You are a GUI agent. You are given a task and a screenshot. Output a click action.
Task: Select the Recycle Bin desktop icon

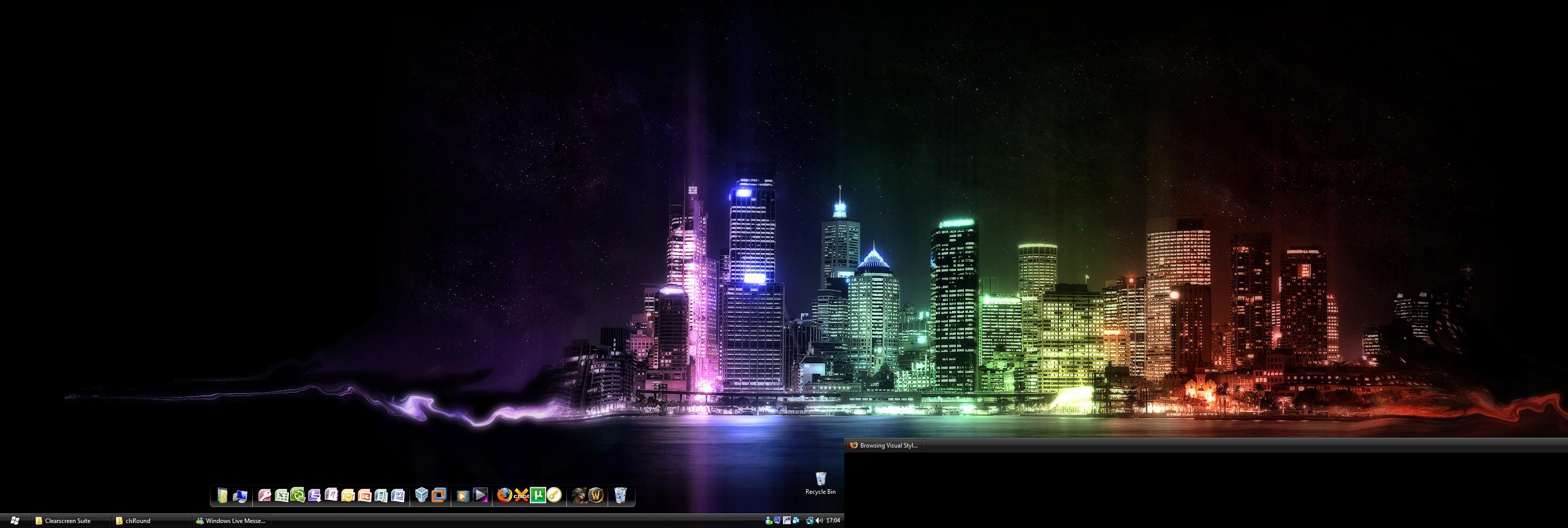point(821,483)
